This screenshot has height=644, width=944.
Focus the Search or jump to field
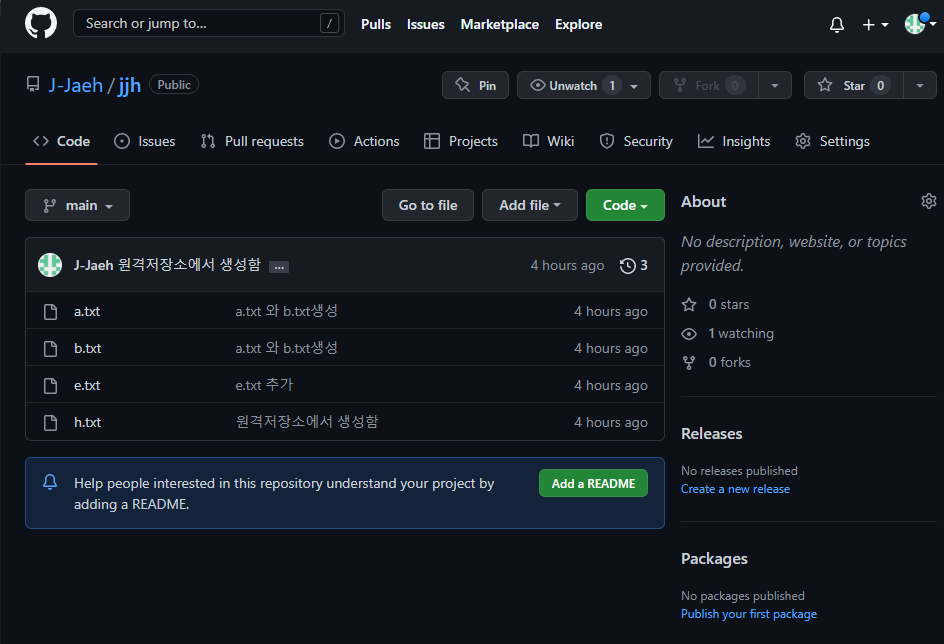pyautogui.click(x=209, y=23)
